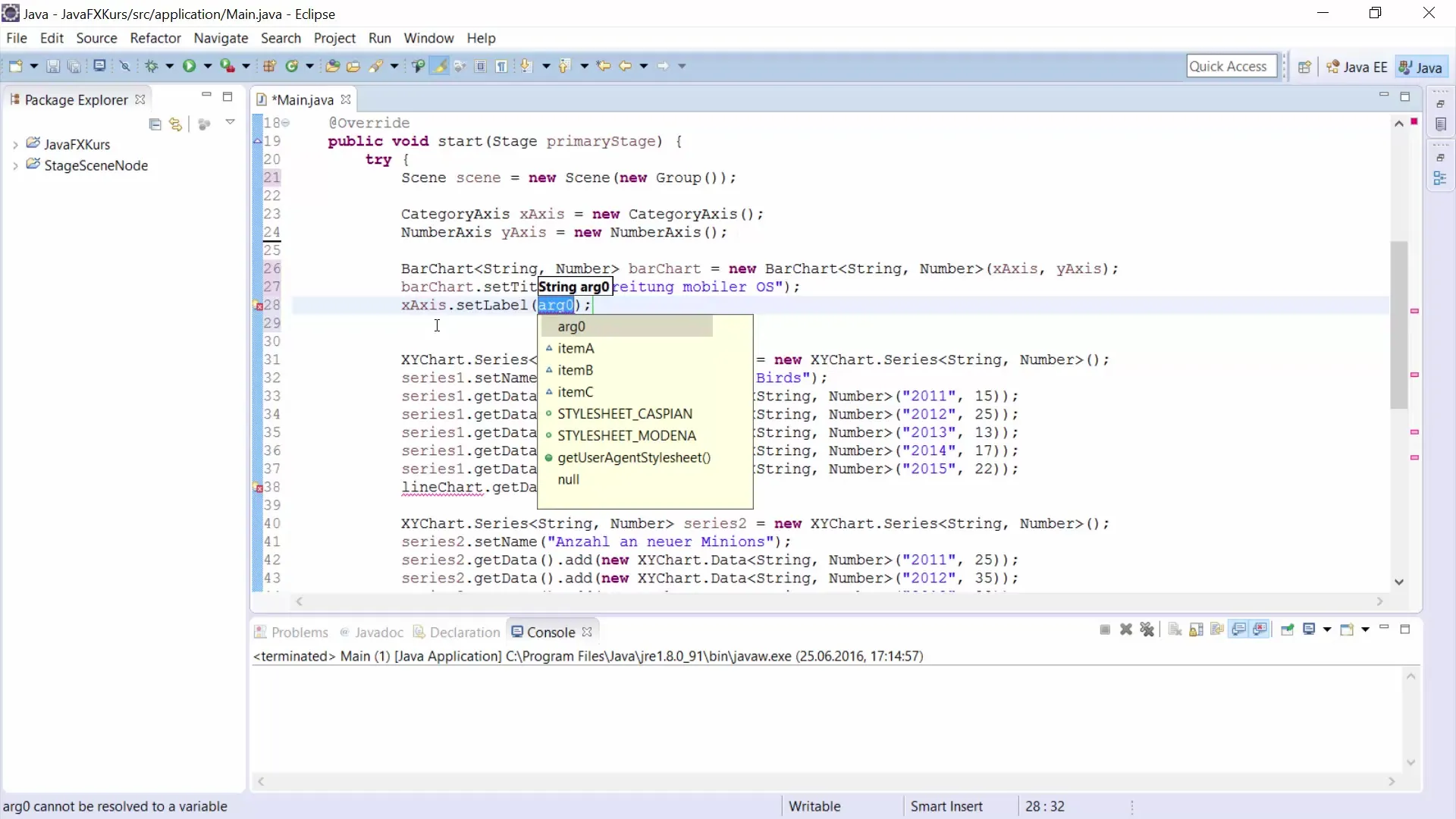This screenshot has height=819, width=1456.
Task: Click the Pin Console icon
Action: (x=1287, y=629)
